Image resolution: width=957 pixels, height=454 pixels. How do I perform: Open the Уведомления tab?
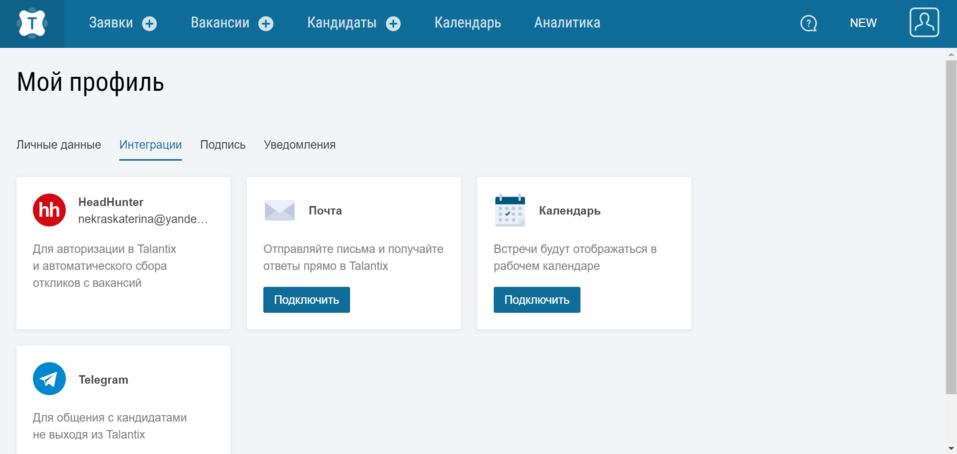point(300,145)
